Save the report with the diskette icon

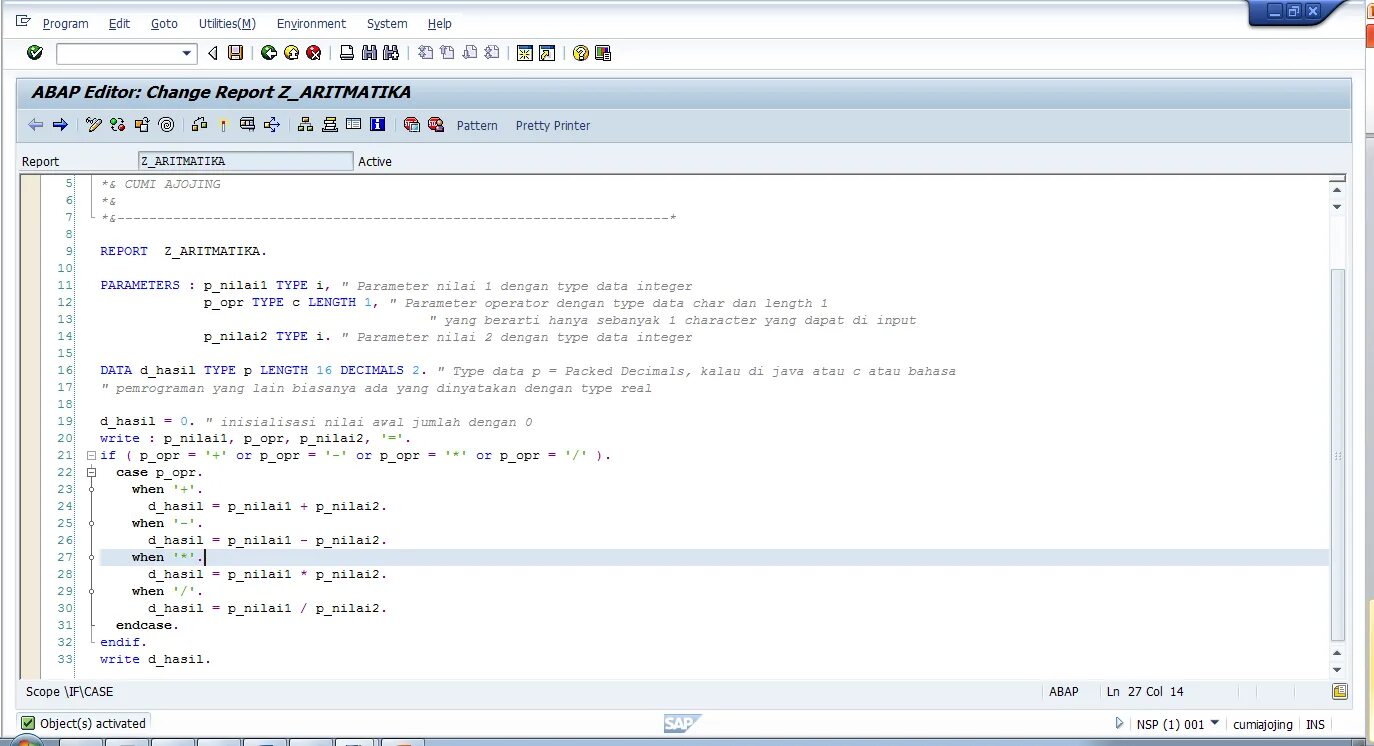click(x=235, y=53)
